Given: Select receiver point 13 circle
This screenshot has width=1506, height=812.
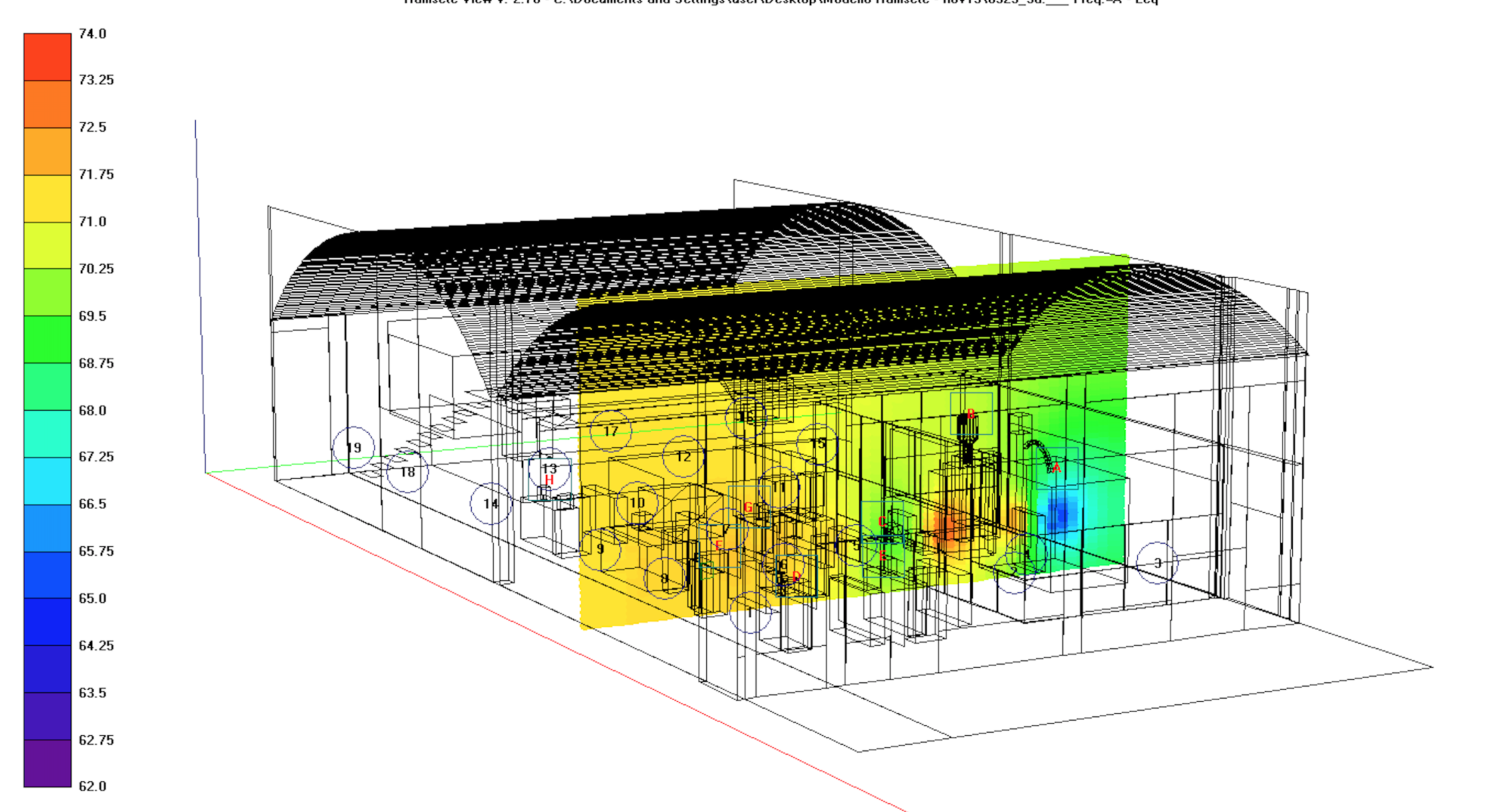Looking at the screenshot, I should tap(549, 469).
